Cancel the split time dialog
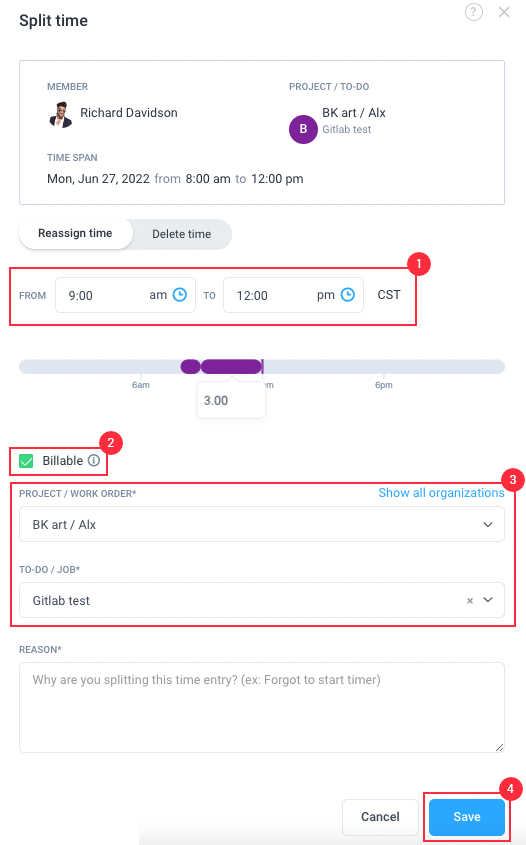Image resolution: width=526 pixels, height=845 pixels. pos(380,816)
